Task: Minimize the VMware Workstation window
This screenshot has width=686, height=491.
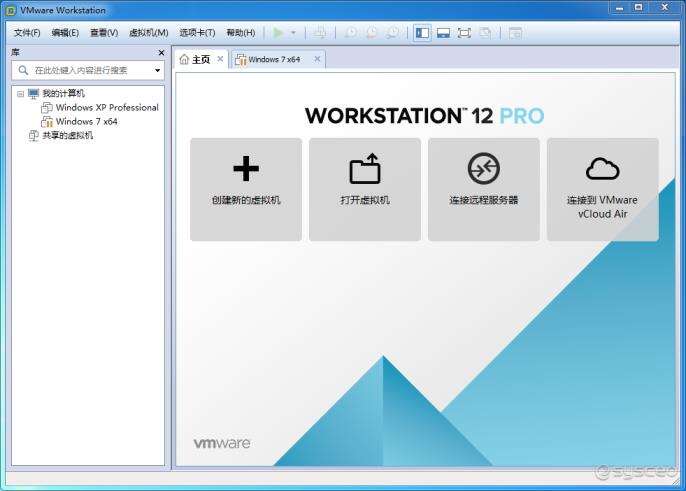Action: coord(619,8)
